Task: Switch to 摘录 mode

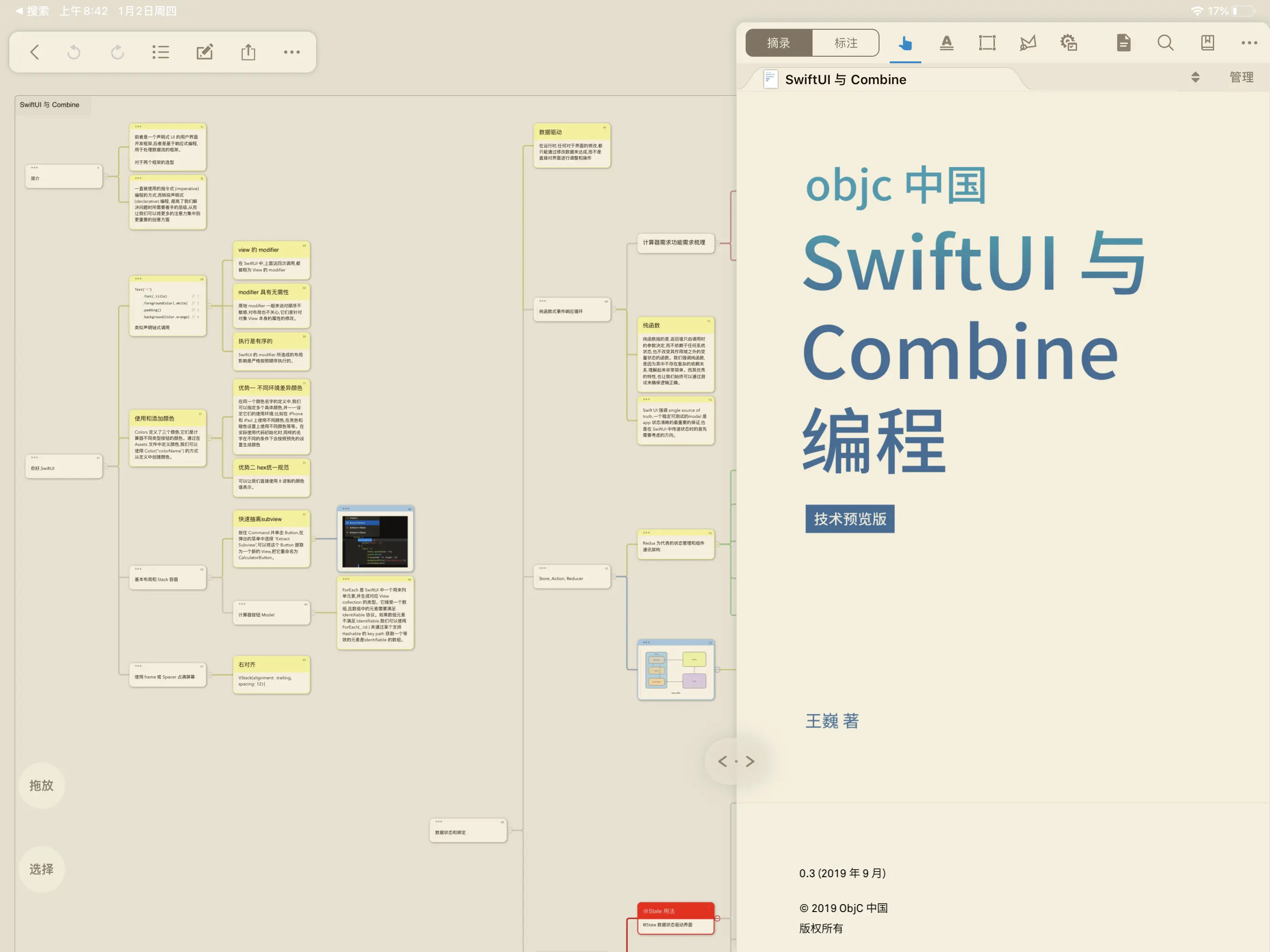Action: click(779, 43)
